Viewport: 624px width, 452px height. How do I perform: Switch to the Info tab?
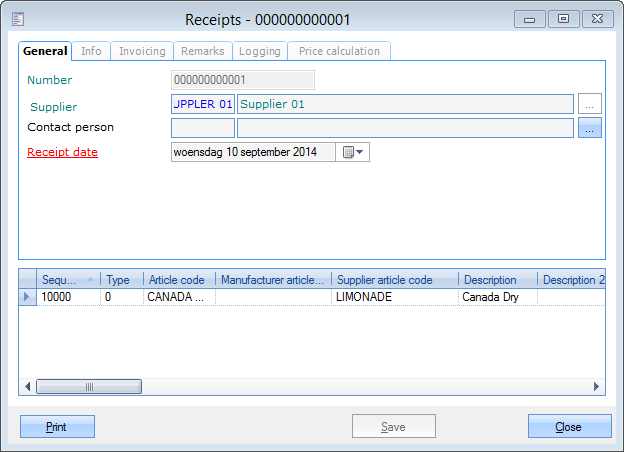coord(91,51)
